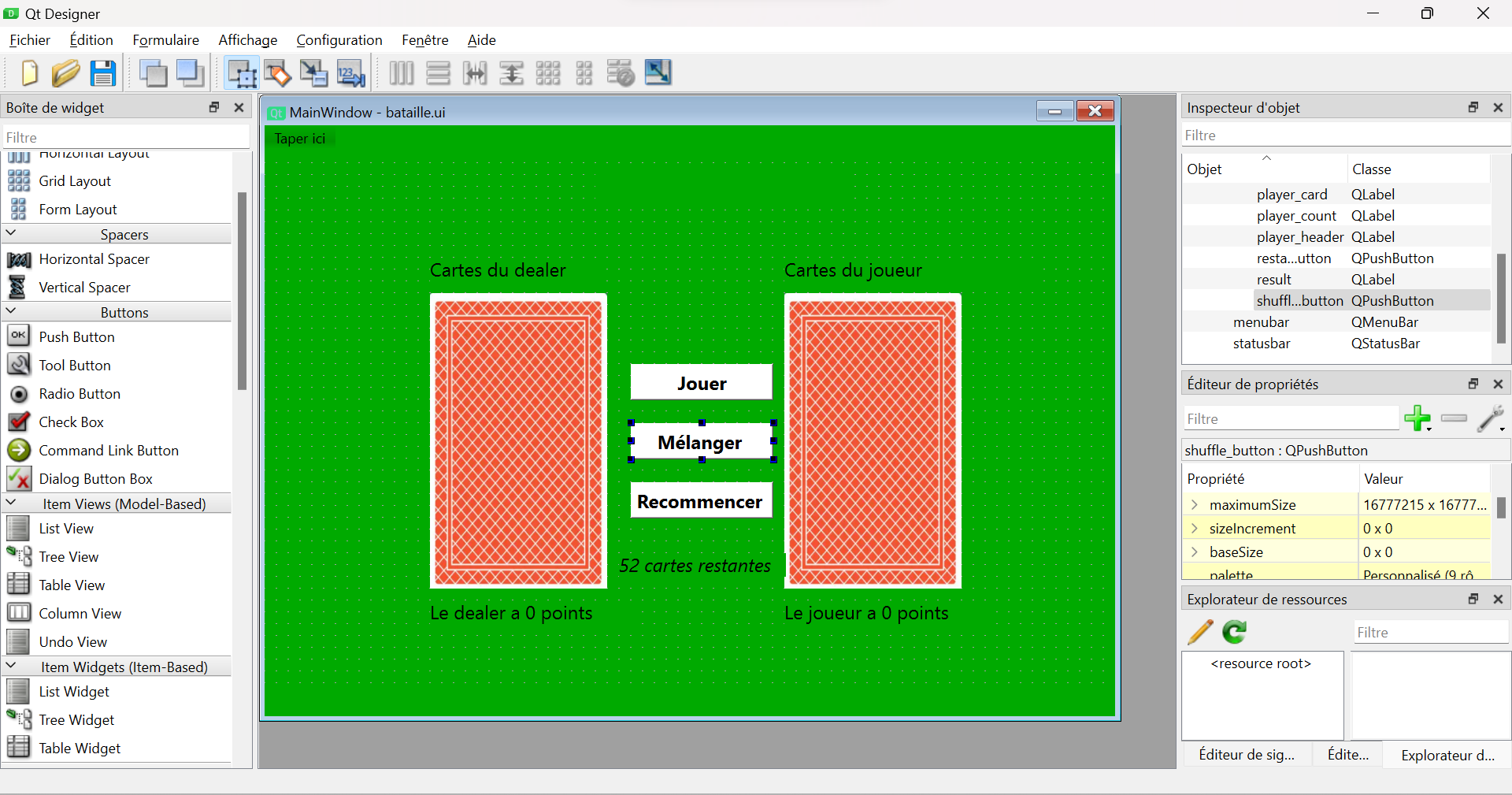The height and width of the screenshot is (795, 1512).
Task: Click the green reload resources icon
Action: 1234,632
